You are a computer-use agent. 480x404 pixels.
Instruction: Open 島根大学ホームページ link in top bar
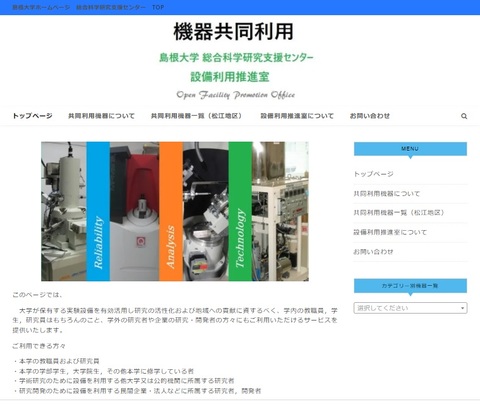(x=41, y=7)
